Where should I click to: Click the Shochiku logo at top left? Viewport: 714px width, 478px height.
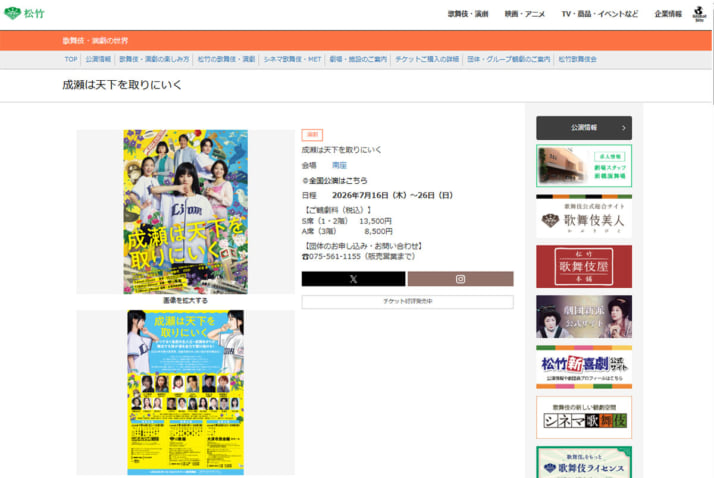coord(25,13)
